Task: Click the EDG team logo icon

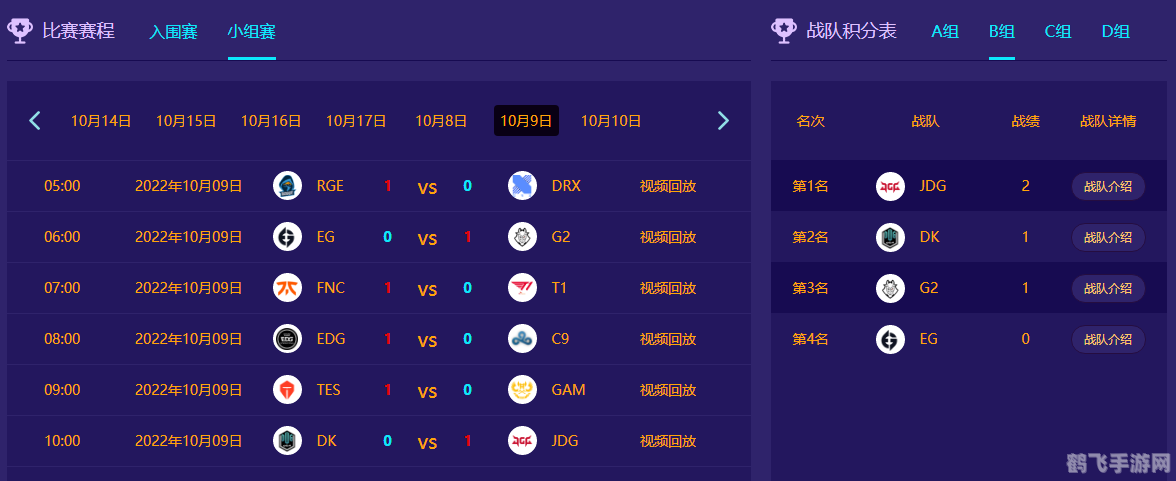Action: pos(287,339)
